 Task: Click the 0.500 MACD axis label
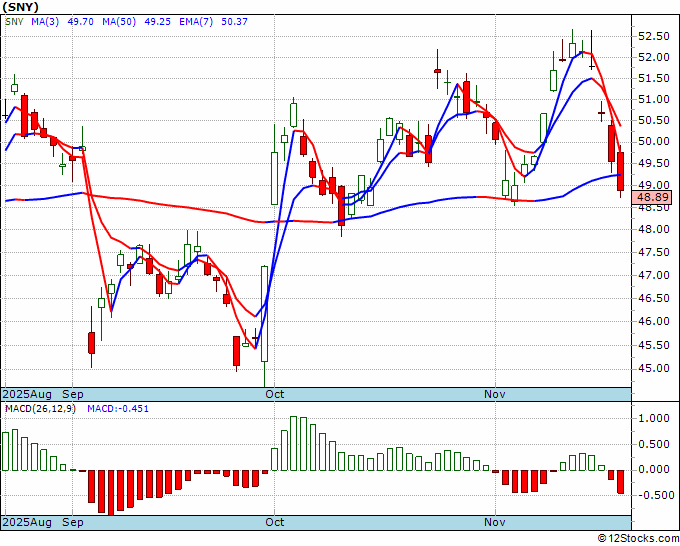654,444
